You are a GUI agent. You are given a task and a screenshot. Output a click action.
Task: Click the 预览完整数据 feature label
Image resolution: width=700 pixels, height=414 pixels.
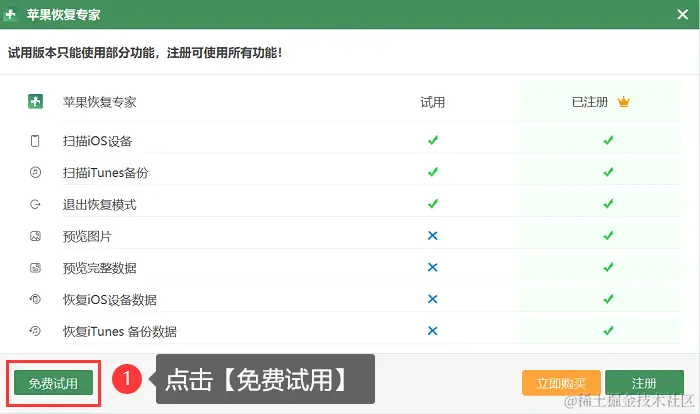pos(100,268)
